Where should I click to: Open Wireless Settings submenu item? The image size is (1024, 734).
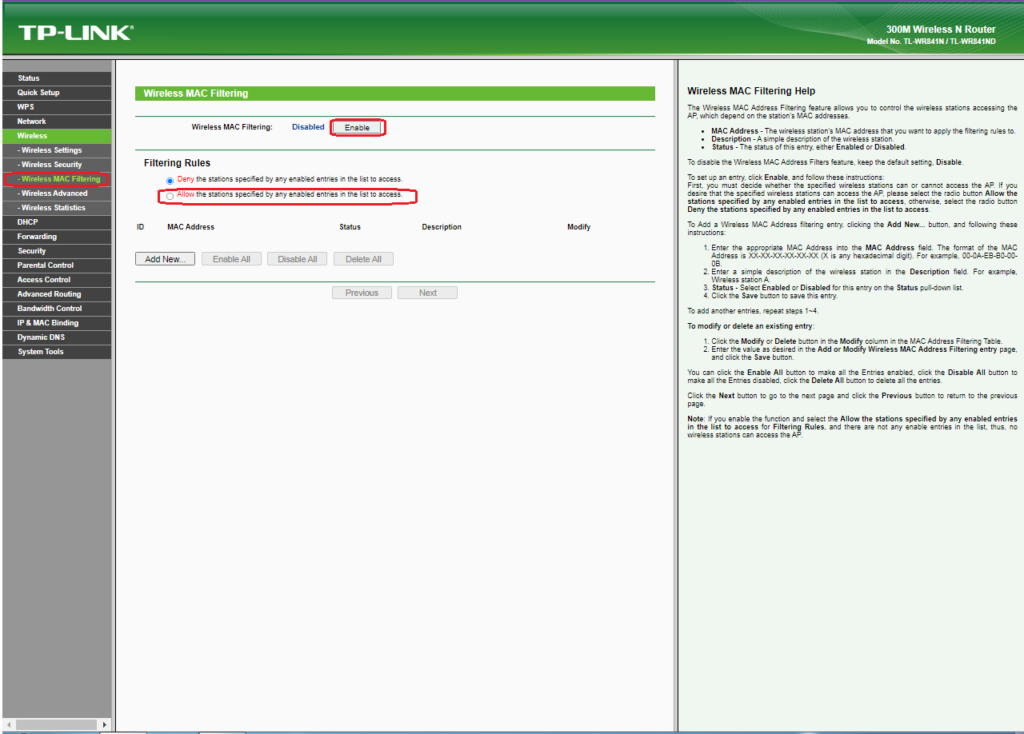coord(57,150)
